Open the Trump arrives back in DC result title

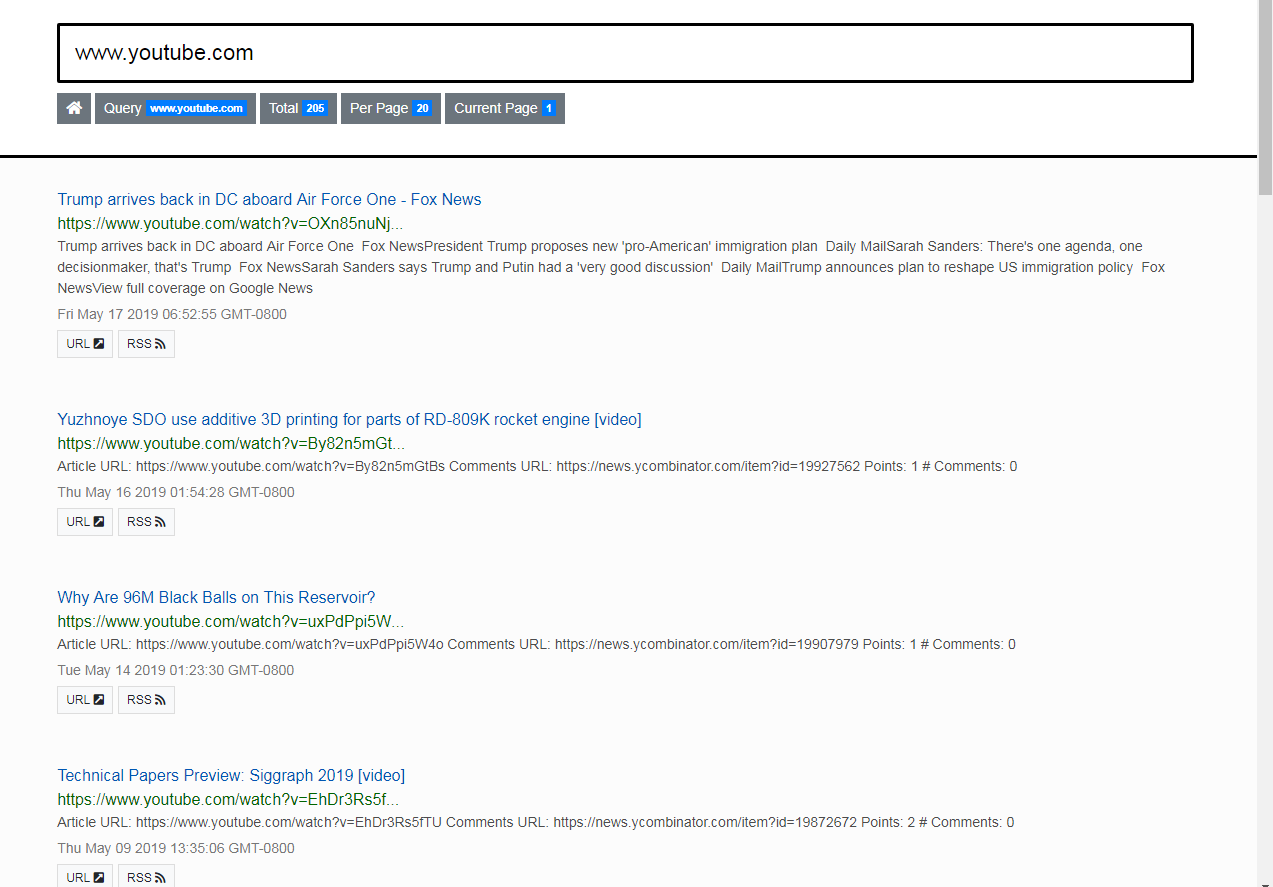(269, 199)
